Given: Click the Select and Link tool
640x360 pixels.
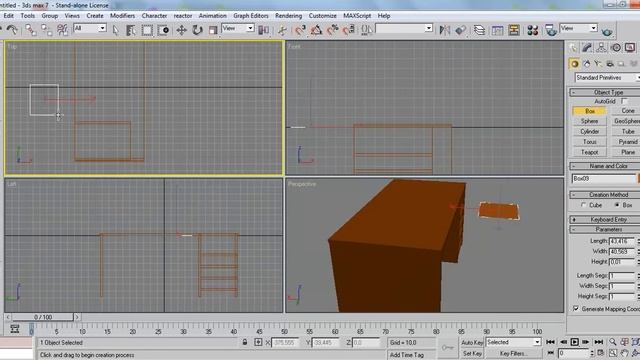Looking at the screenshot, I should tap(31, 30).
